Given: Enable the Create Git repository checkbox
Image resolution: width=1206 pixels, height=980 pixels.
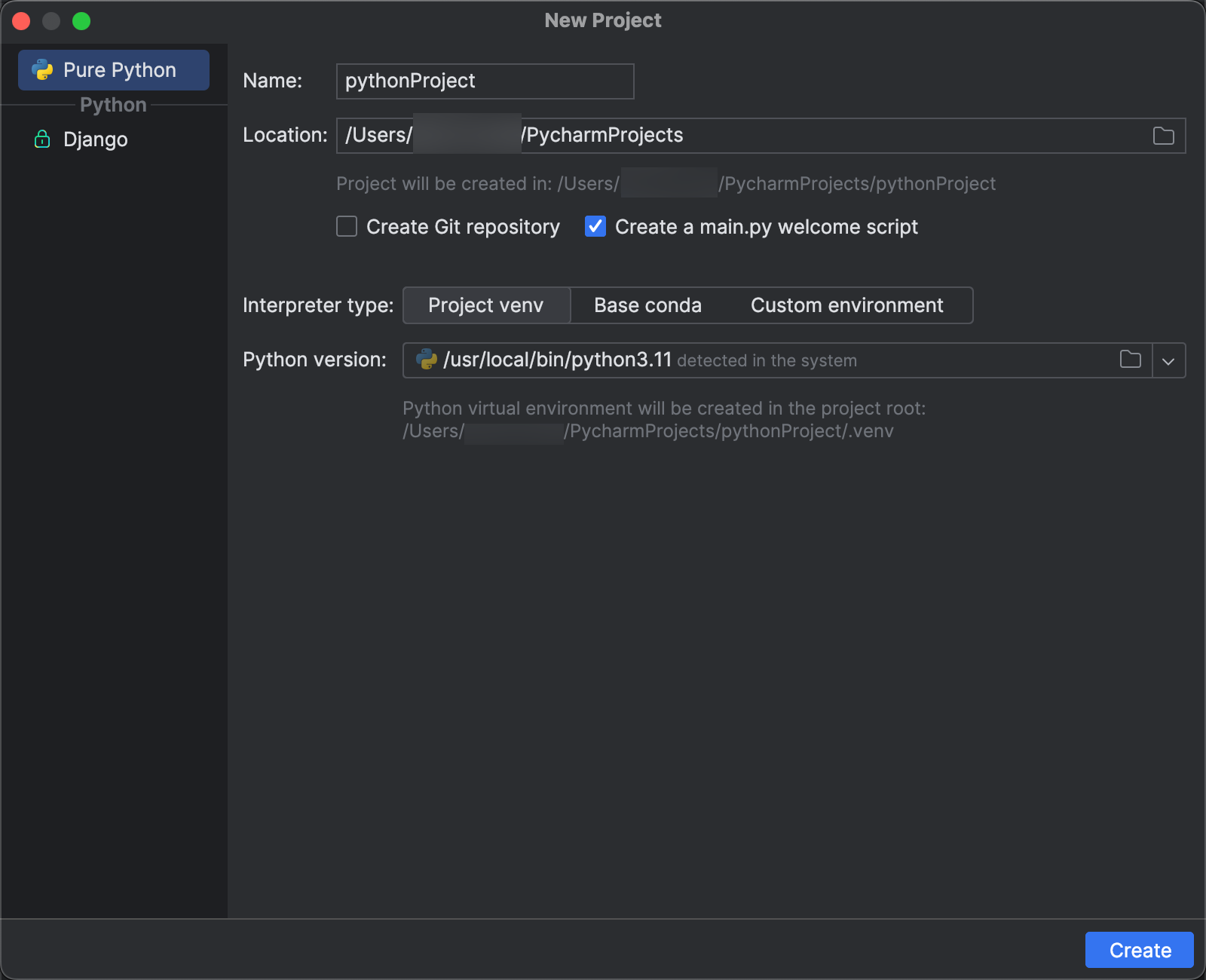Looking at the screenshot, I should point(346,226).
